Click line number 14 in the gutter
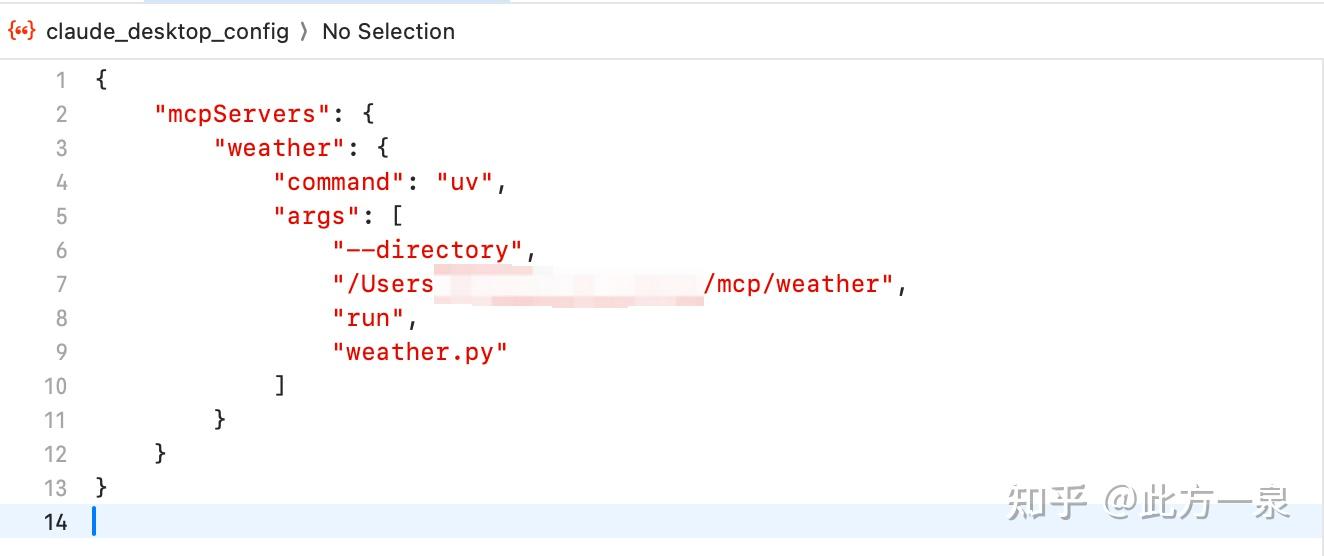This screenshot has height=556, width=1324. click(x=56, y=522)
